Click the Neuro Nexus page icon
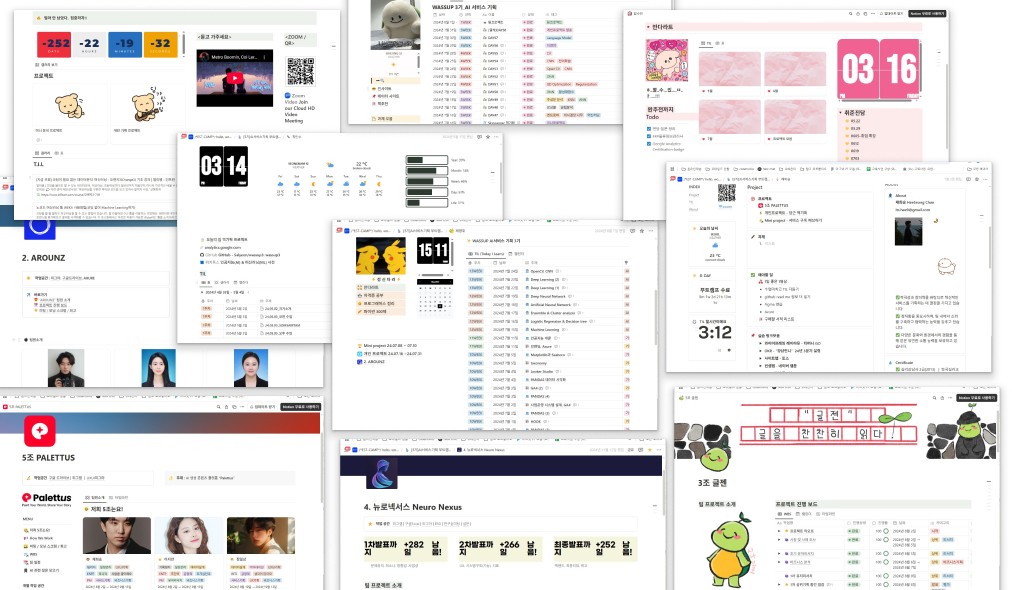 (381, 474)
